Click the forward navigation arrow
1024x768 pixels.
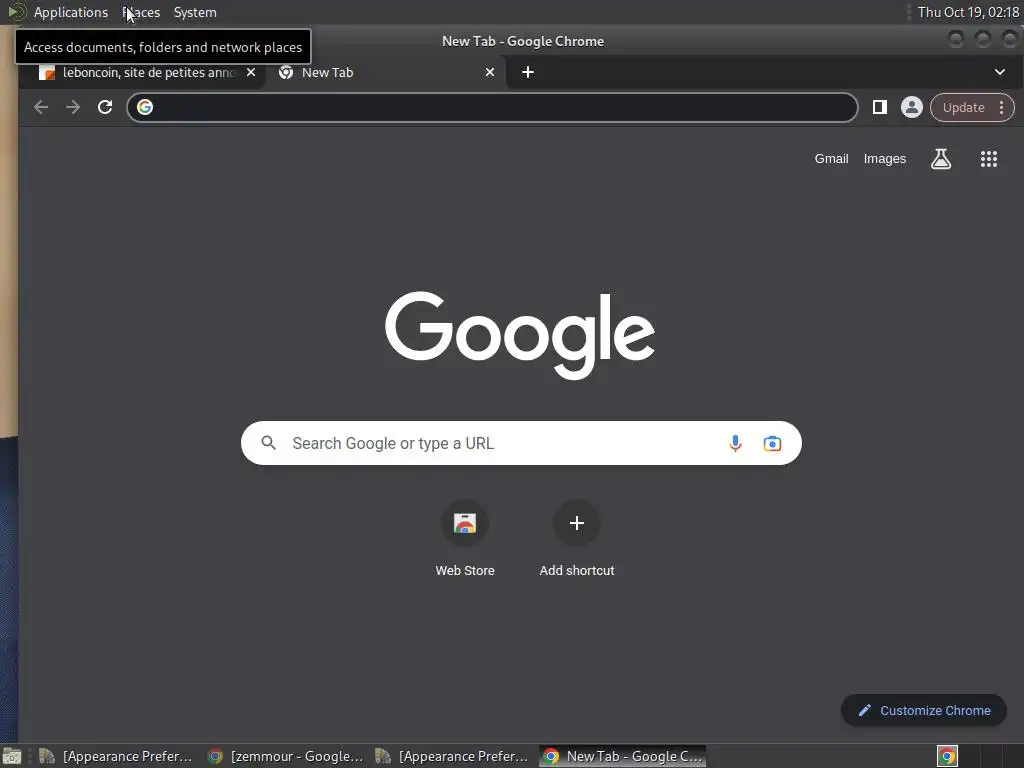(x=72, y=107)
